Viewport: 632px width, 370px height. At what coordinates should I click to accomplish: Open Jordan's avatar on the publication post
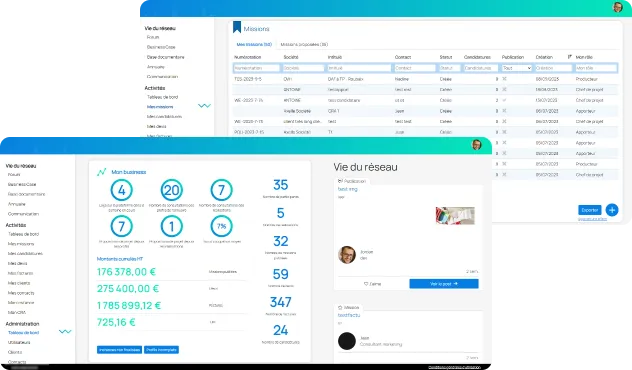347,255
